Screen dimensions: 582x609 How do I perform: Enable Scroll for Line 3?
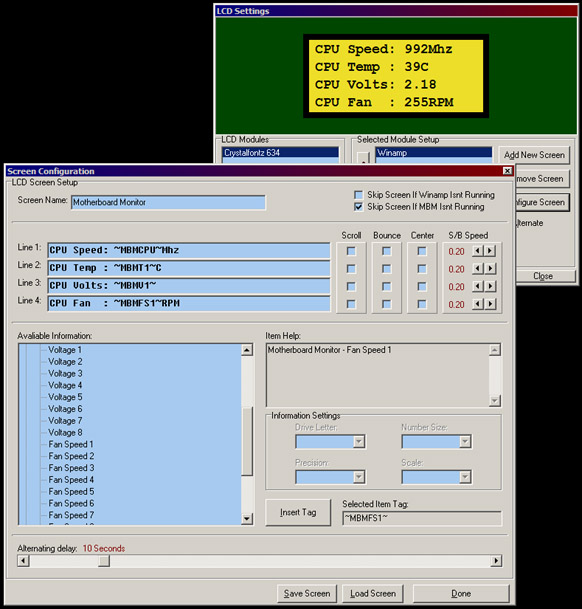pyautogui.click(x=351, y=287)
